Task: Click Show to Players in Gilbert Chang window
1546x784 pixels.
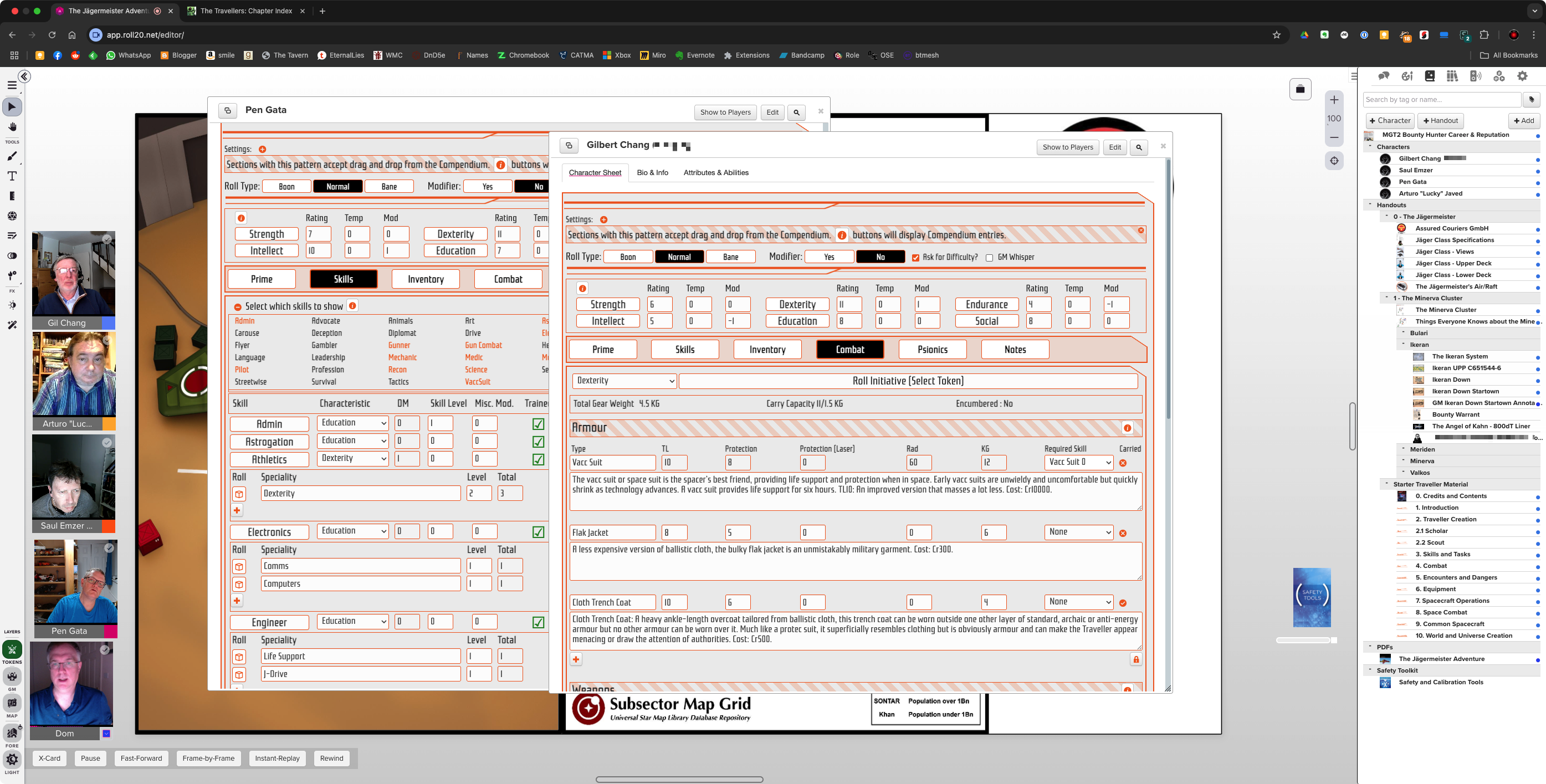Action: [x=1068, y=147]
